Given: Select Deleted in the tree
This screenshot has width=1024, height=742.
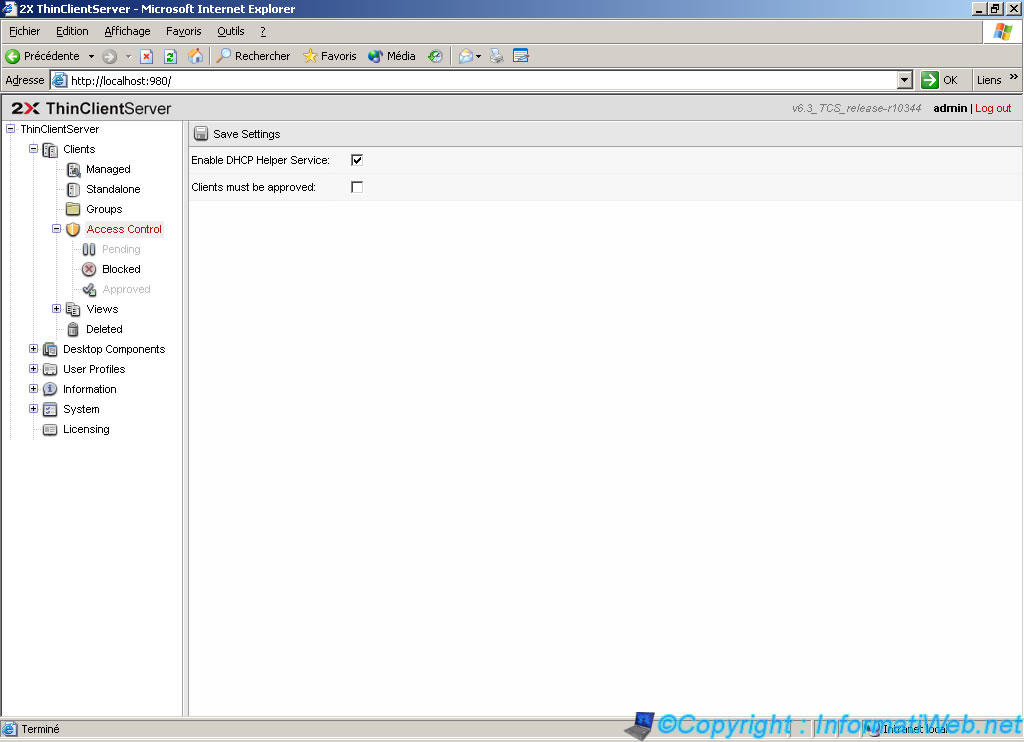Looking at the screenshot, I should point(104,329).
